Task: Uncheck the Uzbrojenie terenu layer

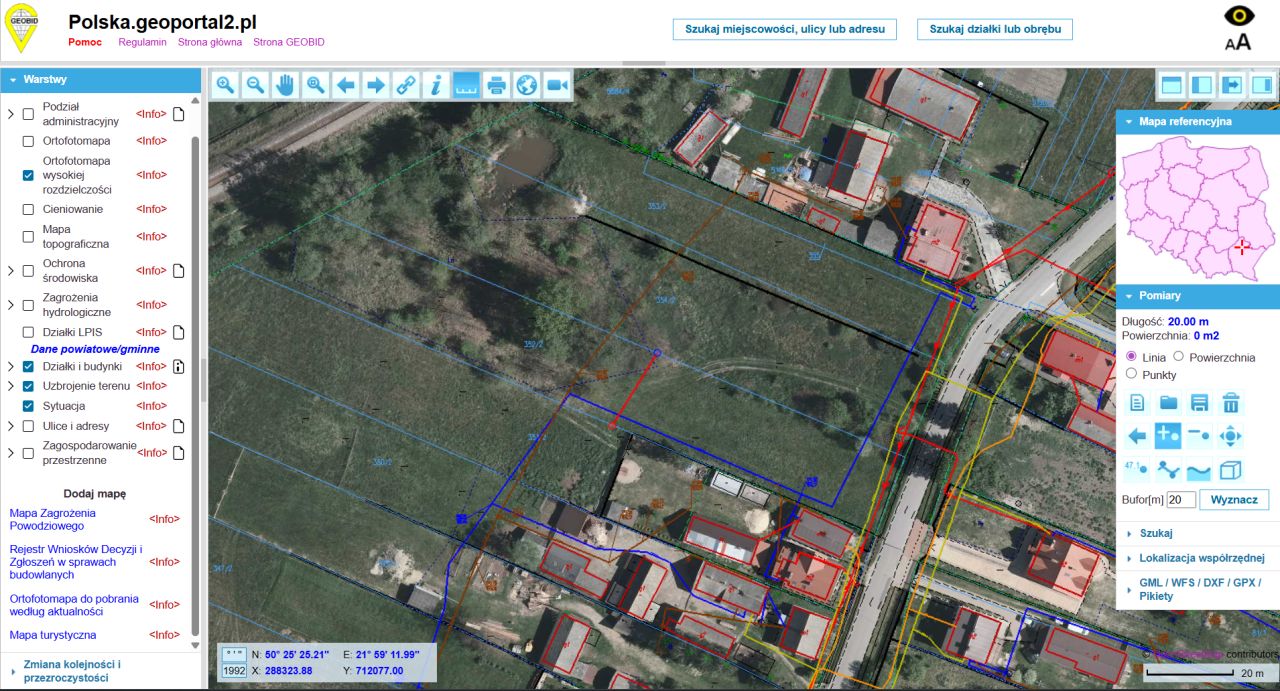Action: 28,386
